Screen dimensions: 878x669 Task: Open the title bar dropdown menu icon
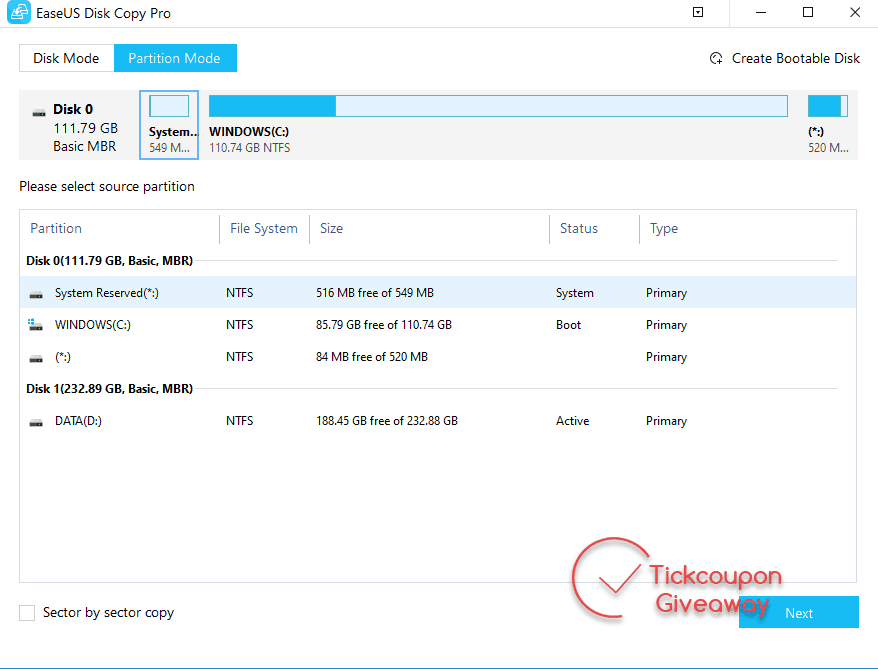point(698,13)
